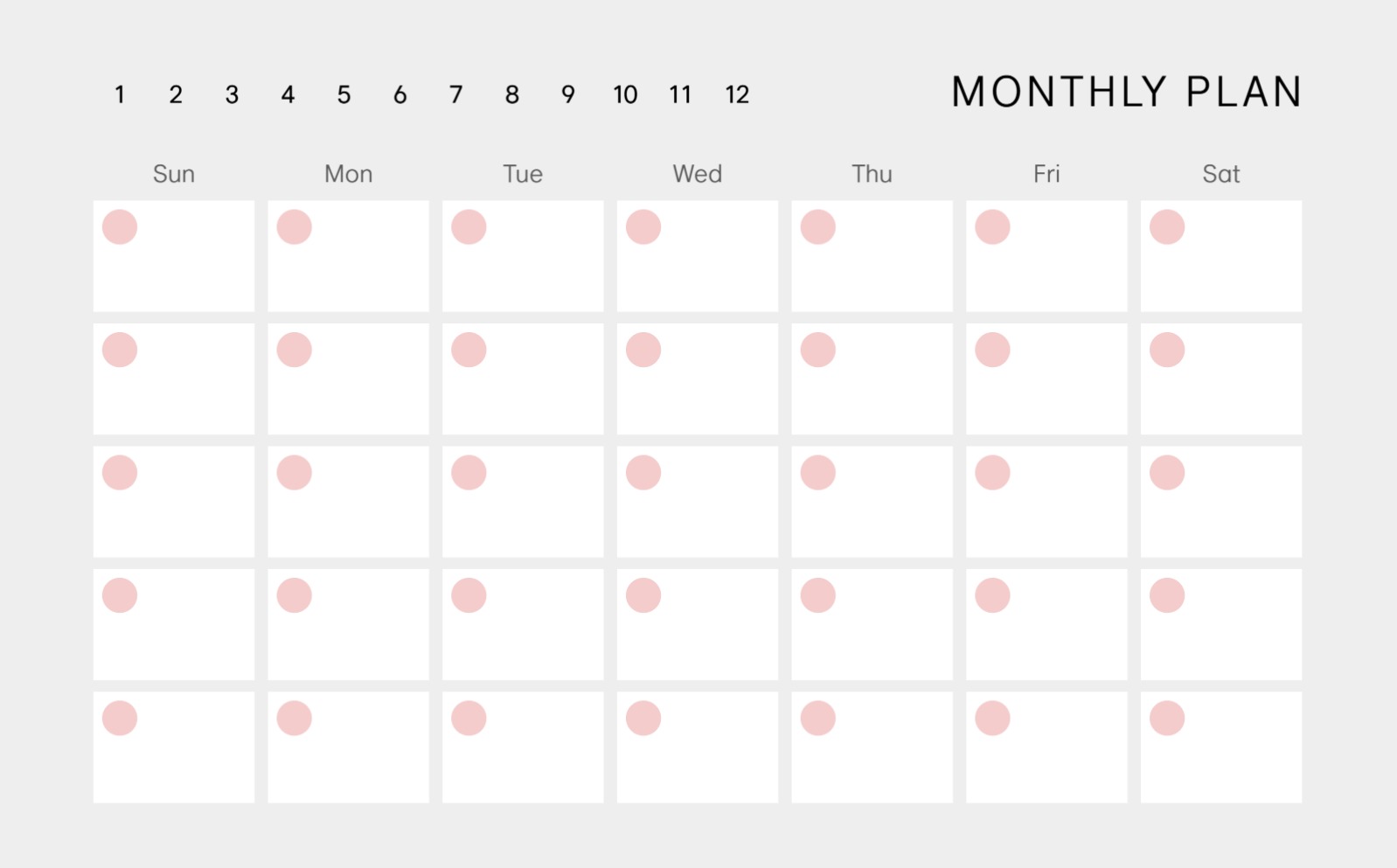Click the MONTHLY PLAN title
The image size is (1397, 868).
tap(1126, 92)
